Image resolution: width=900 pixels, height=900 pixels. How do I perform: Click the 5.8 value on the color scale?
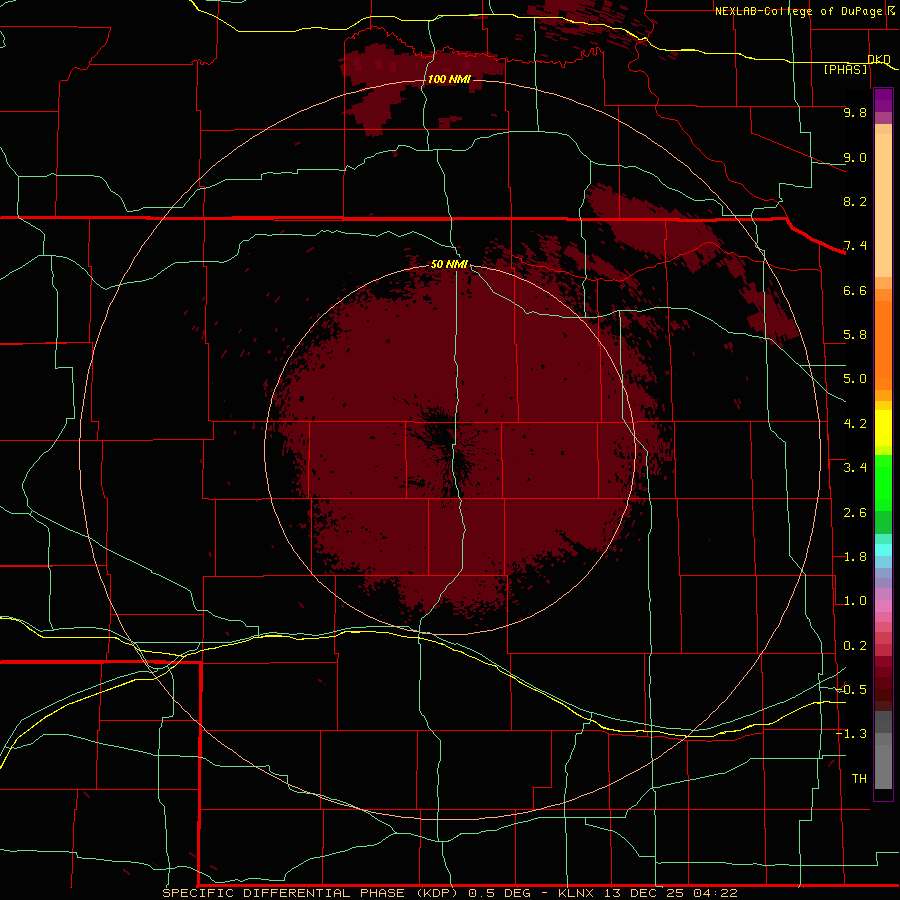pos(855,335)
